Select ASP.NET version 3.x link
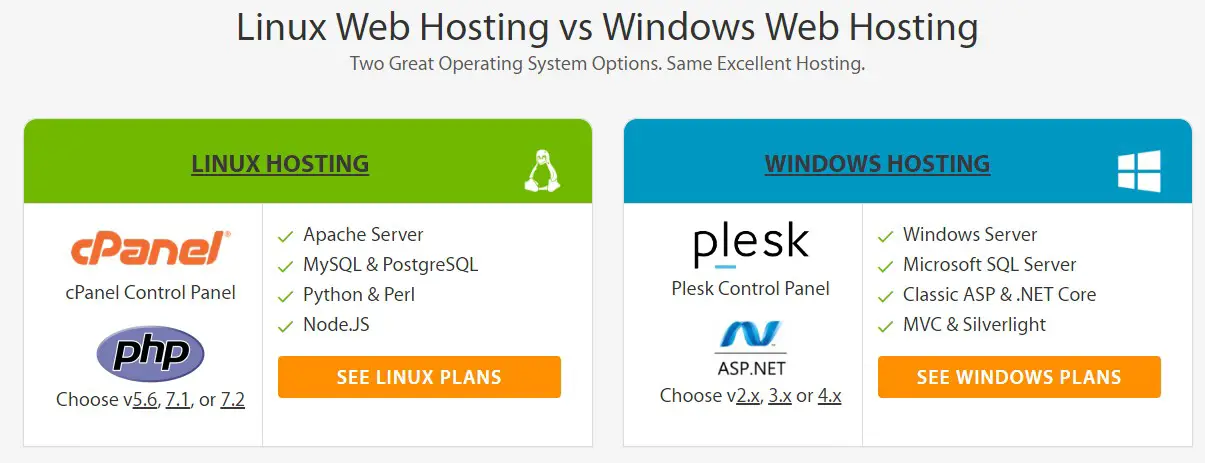Viewport: 1205px width, 463px height. click(780, 396)
